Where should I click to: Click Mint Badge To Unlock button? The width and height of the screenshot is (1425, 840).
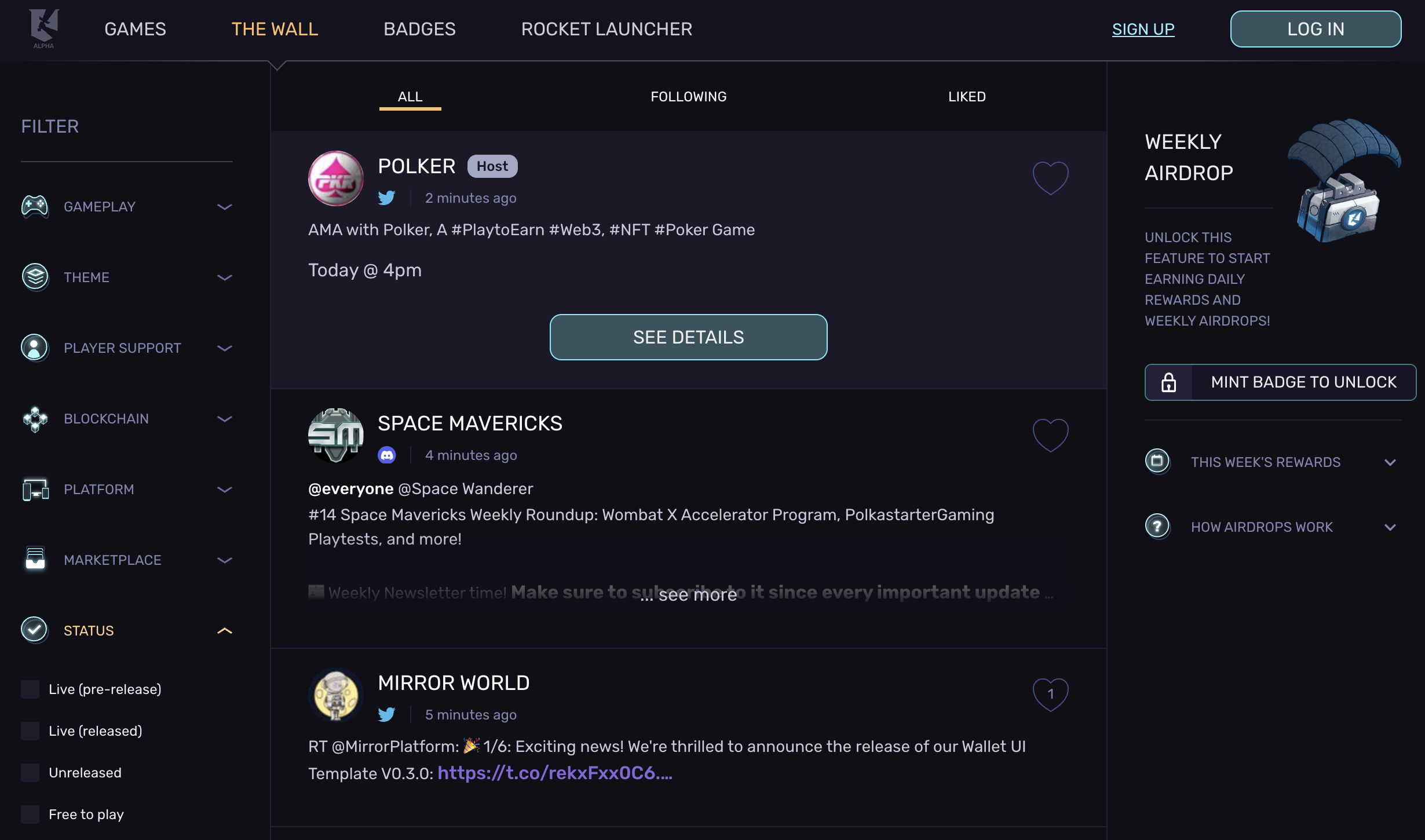(1280, 382)
